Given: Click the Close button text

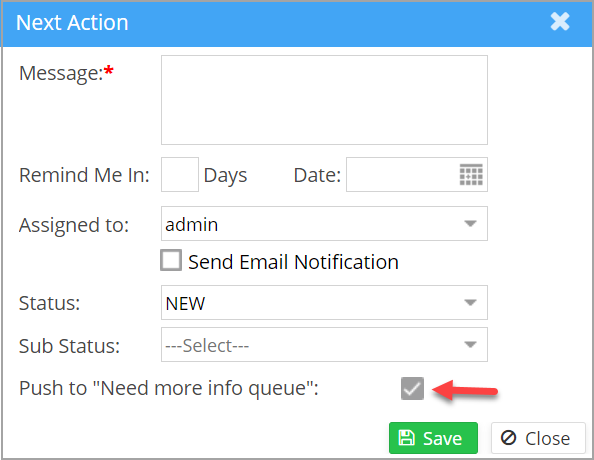Looking at the screenshot, I should tap(547, 439).
